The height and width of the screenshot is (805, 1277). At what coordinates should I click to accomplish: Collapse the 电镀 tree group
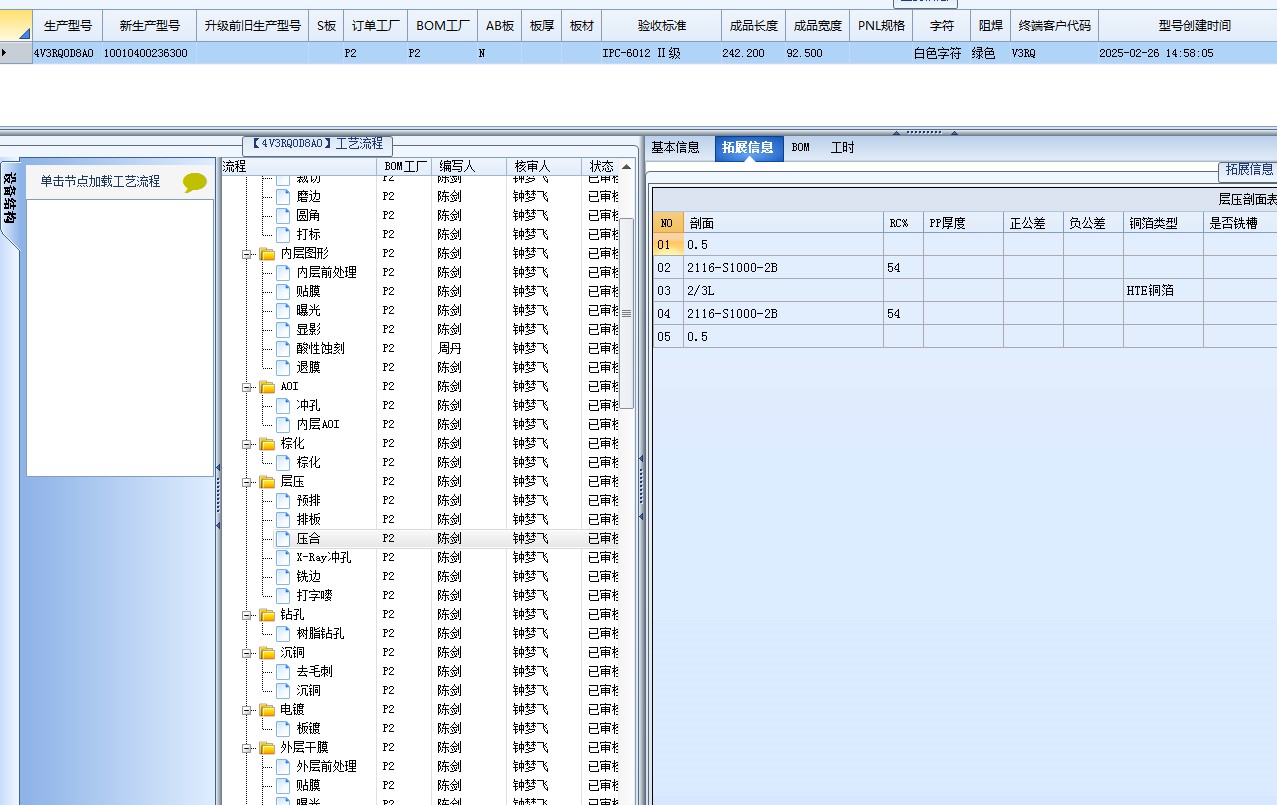247,710
